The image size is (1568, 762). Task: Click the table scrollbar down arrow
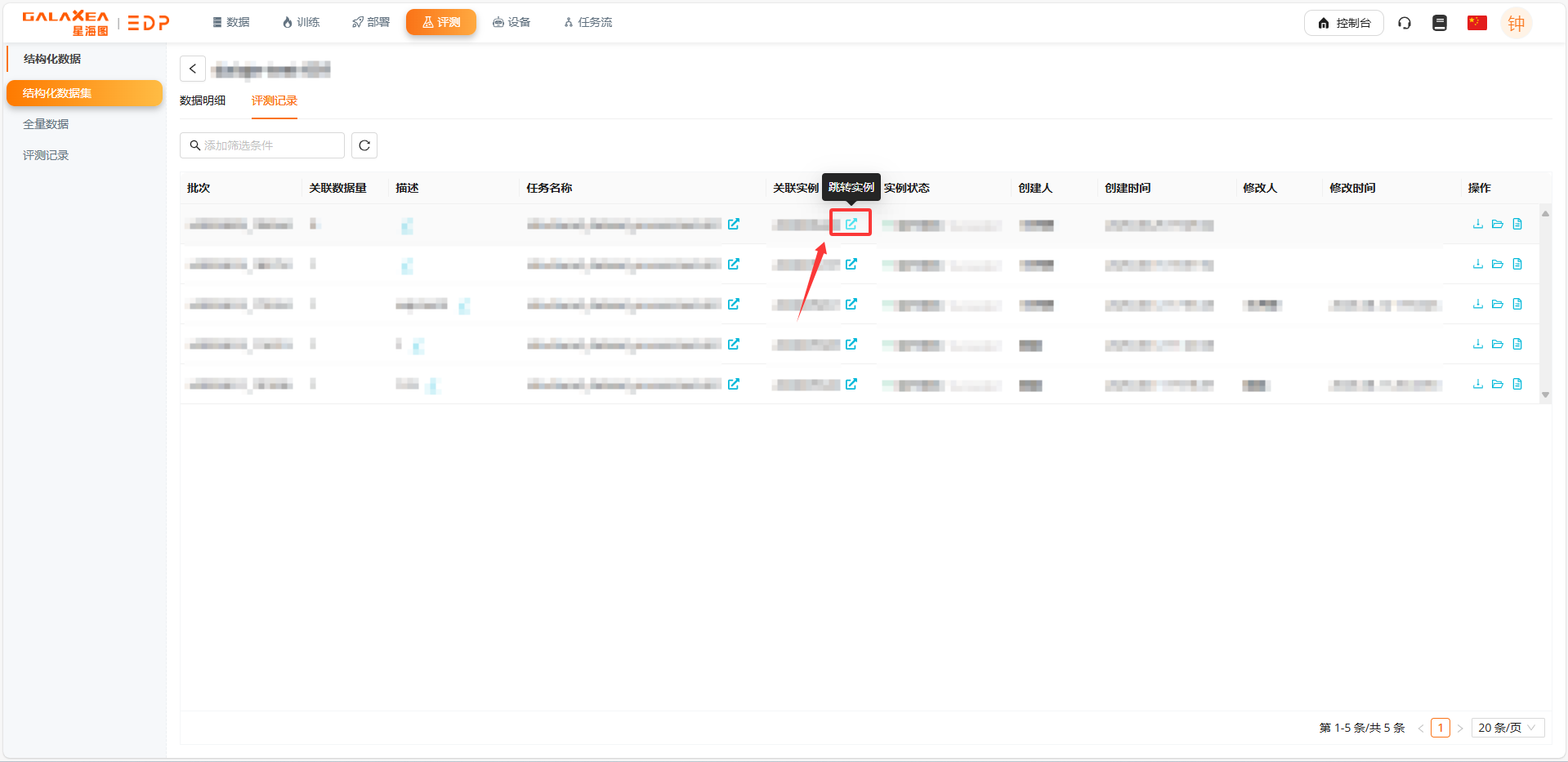tap(1545, 394)
